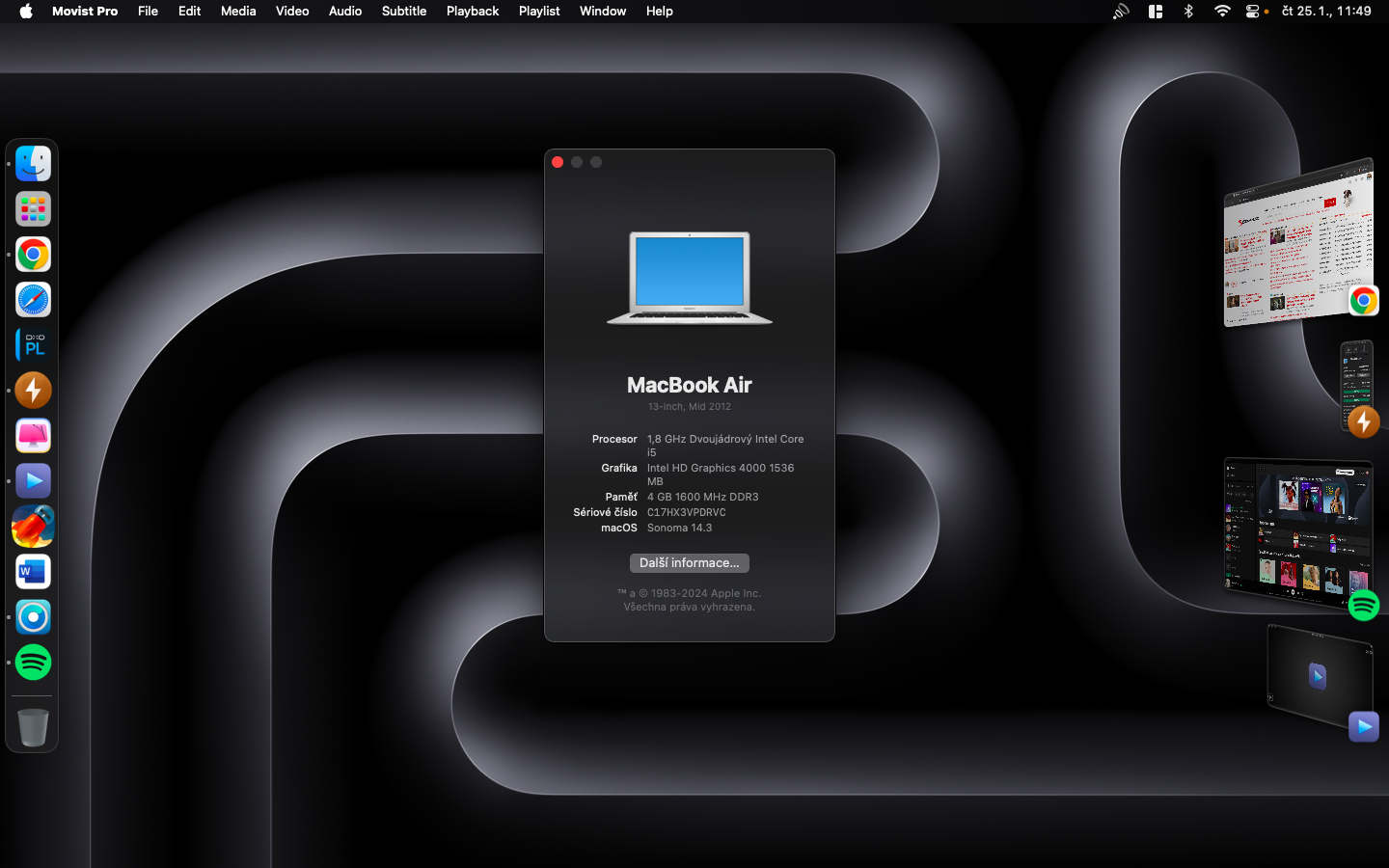Open the Apple menu

click(x=26, y=12)
